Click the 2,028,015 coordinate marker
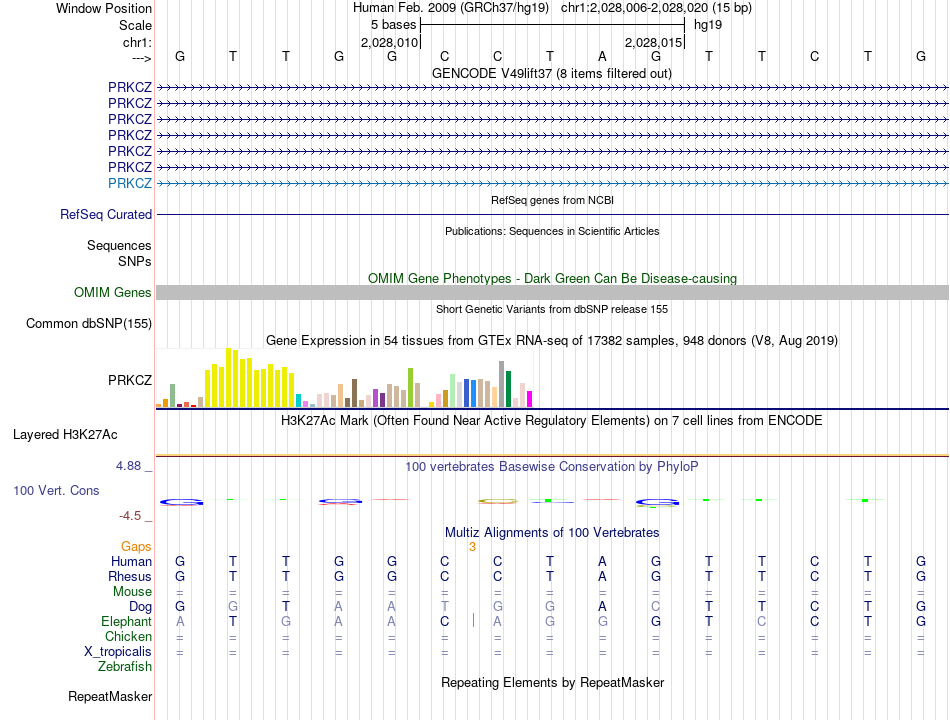The image size is (950, 720). (653, 42)
